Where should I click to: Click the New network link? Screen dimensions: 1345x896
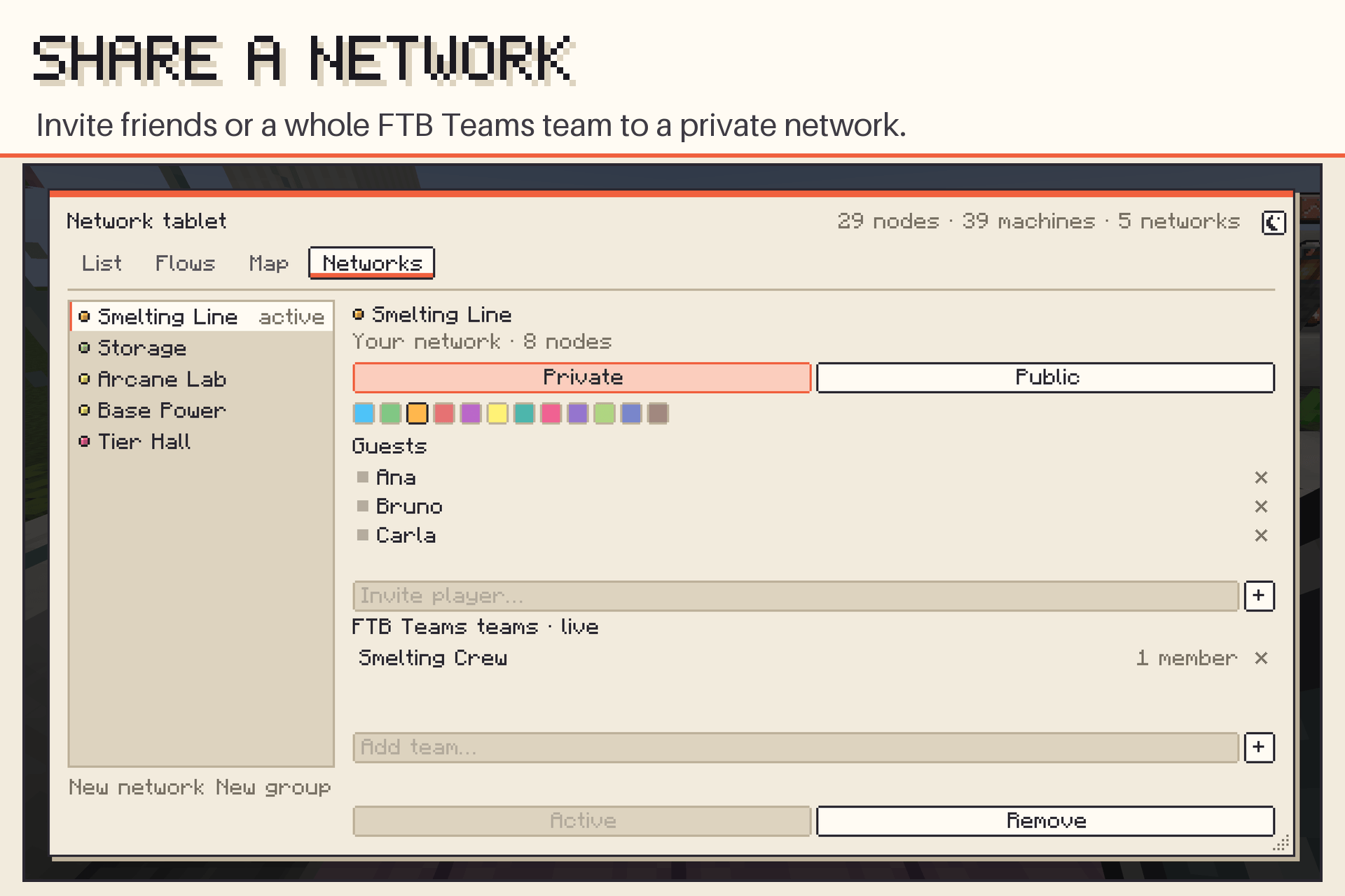pos(137,787)
